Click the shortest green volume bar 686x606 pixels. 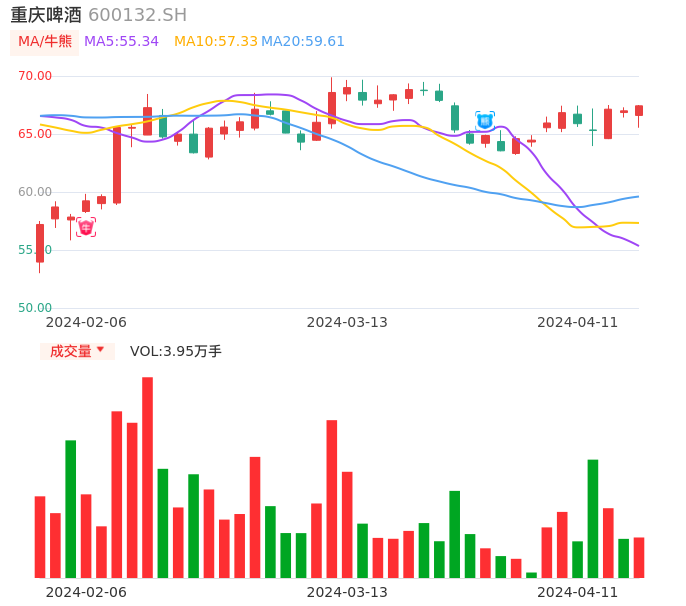tap(532, 575)
